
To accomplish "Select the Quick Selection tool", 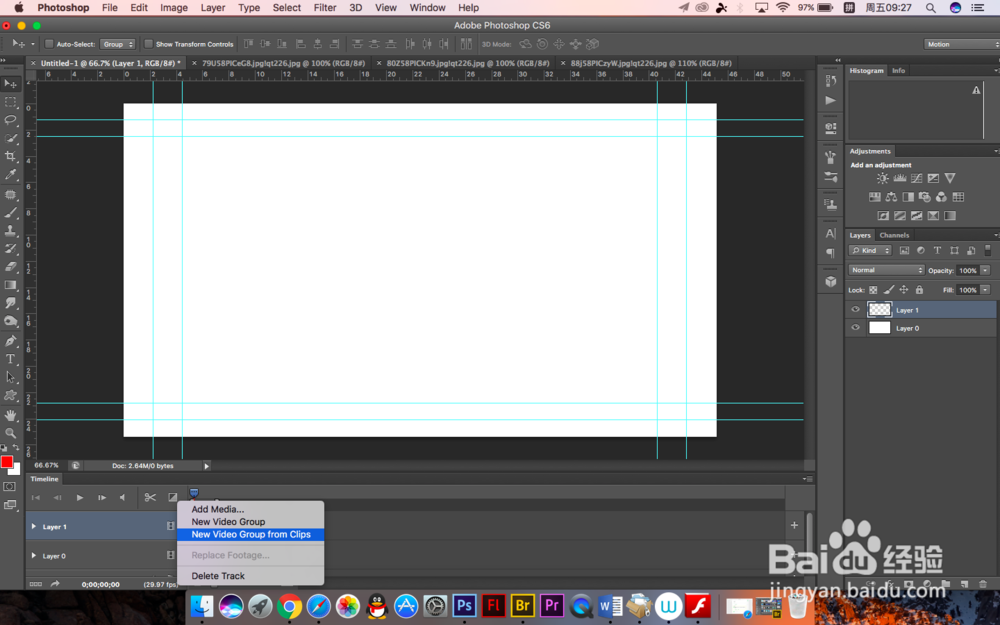I will click(x=10, y=138).
